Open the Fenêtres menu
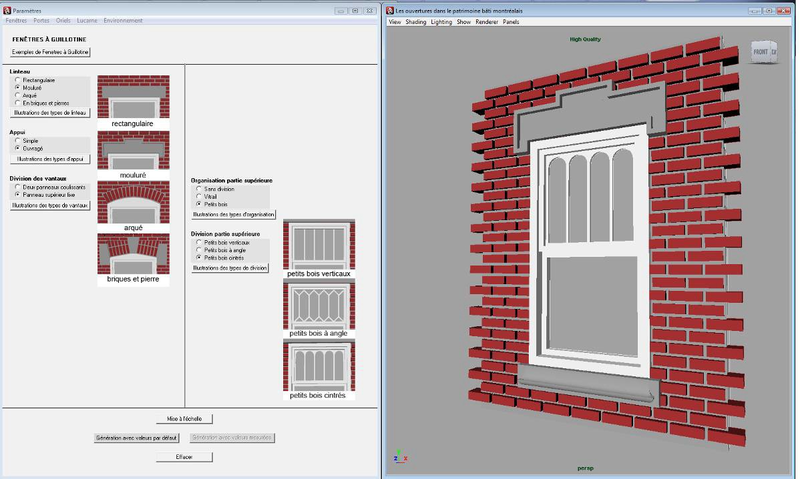The height and width of the screenshot is (479, 800). pos(16,21)
